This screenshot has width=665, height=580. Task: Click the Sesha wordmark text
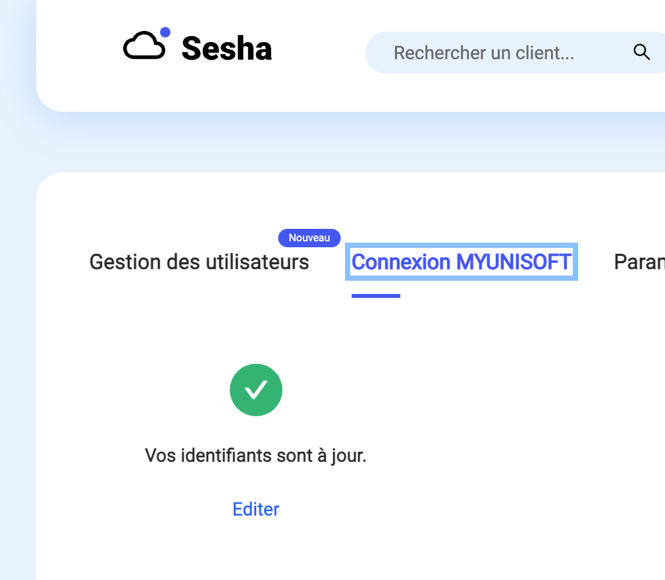click(x=226, y=48)
